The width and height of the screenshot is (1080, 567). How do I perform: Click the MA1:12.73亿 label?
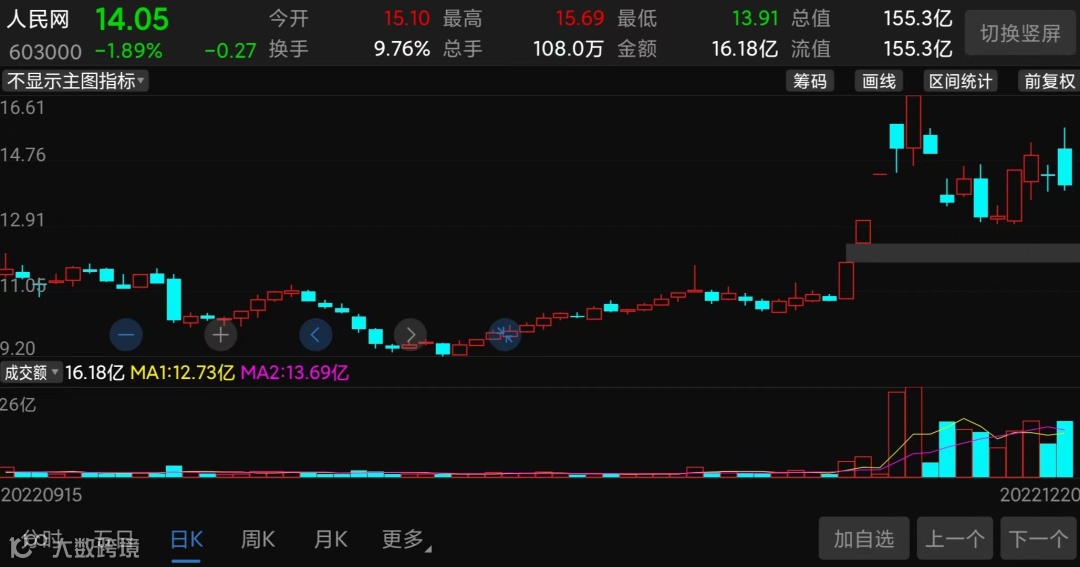182,373
